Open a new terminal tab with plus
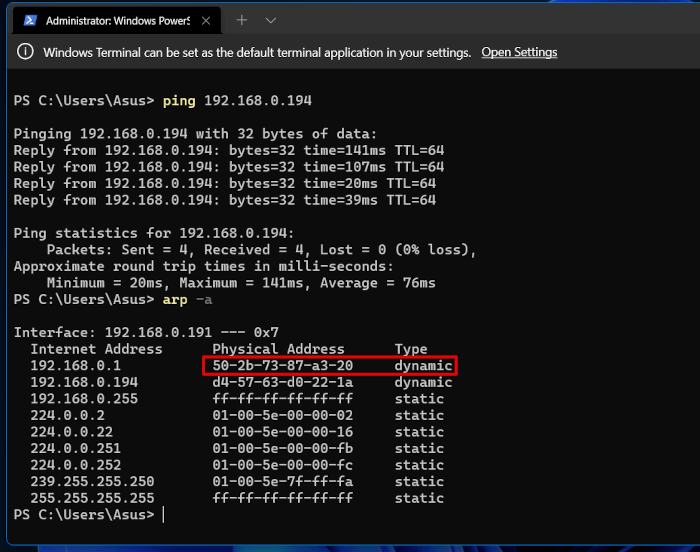Image resolution: width=700 pixels, height=552 pixels. tap(242, 20)
